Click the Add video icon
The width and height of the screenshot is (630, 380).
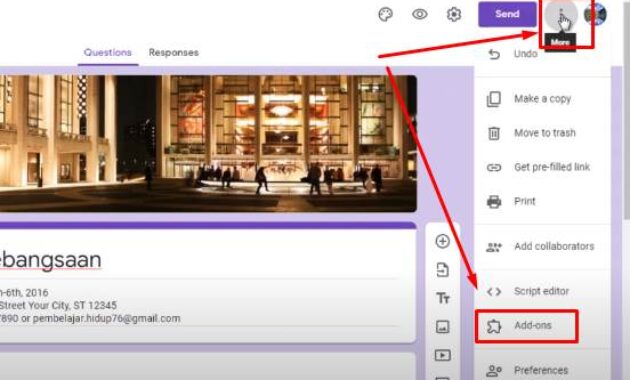point(442,355)
